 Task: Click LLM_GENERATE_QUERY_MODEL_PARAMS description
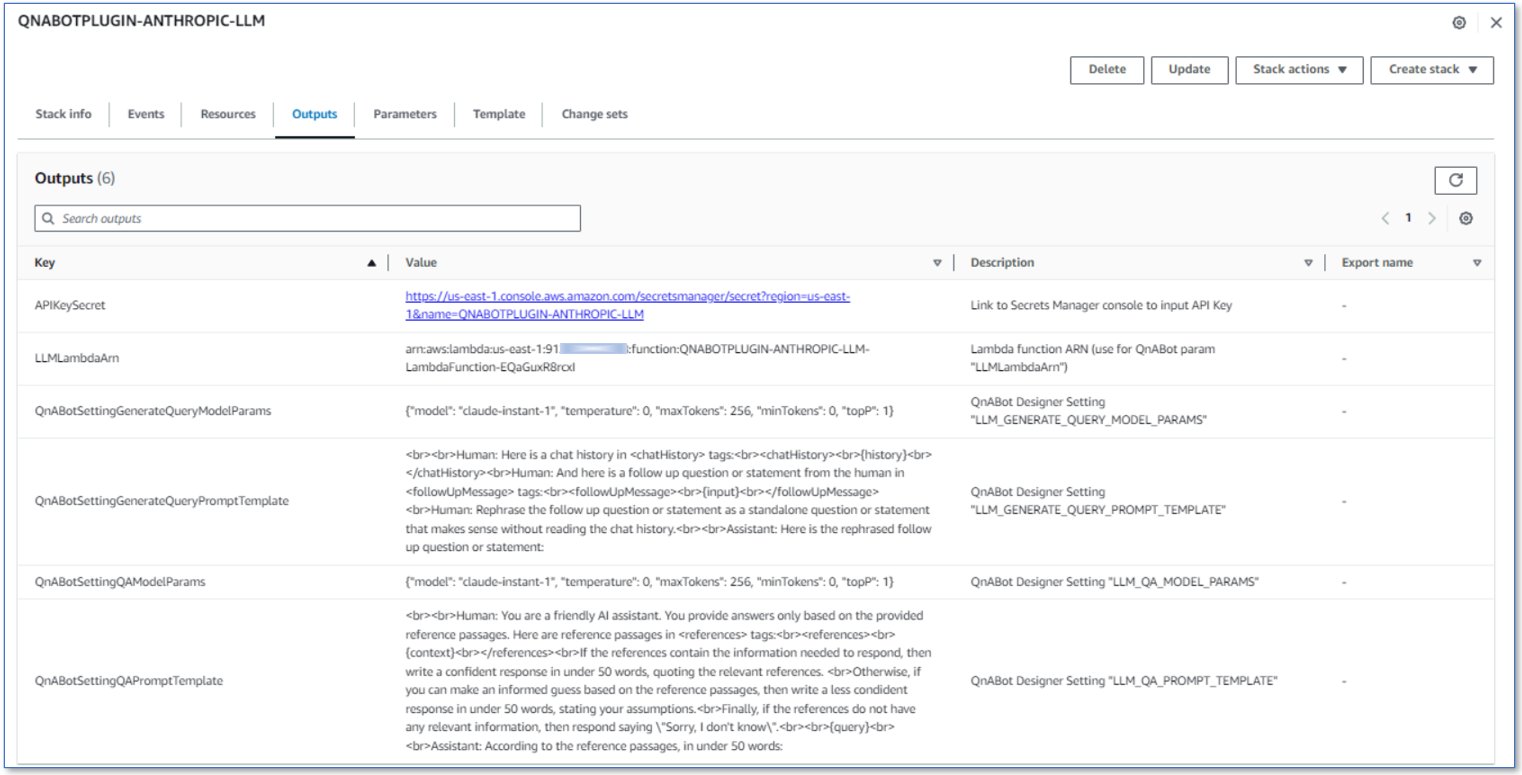(x=1088, y=410)
